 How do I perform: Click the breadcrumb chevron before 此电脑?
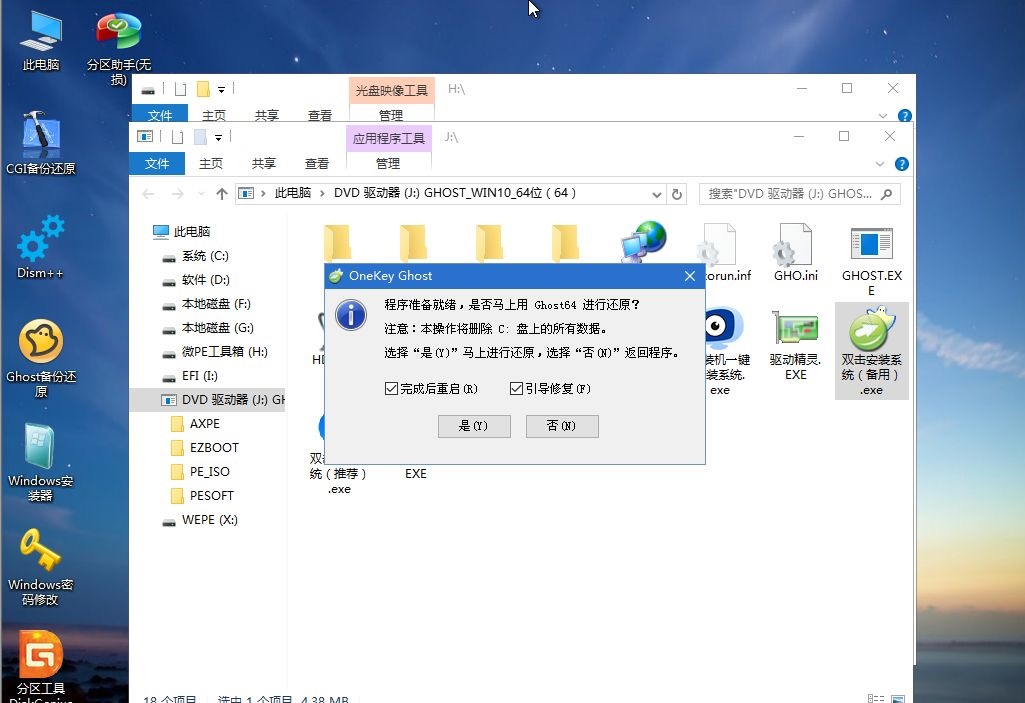point(263,194)
